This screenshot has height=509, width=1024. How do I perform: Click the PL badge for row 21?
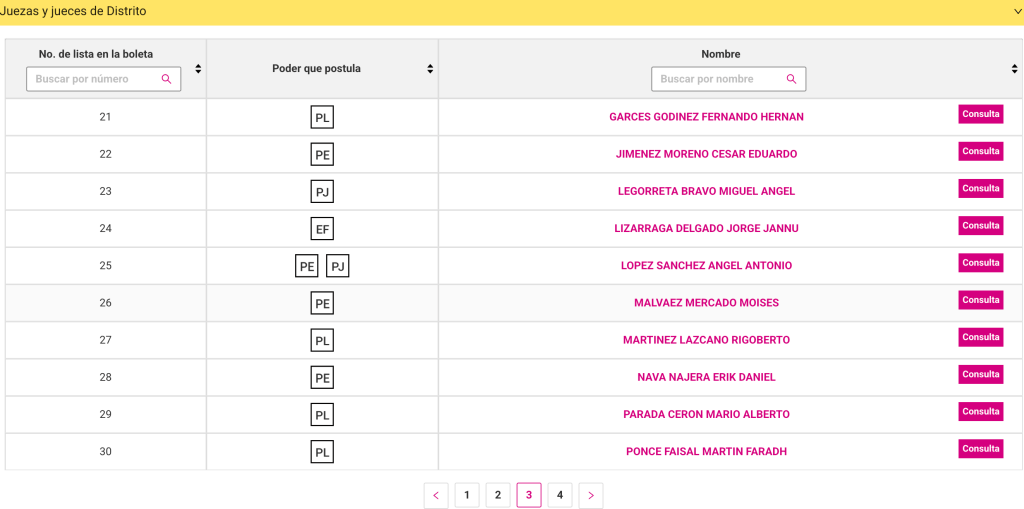pyautogui.click(x=322, y=117)
